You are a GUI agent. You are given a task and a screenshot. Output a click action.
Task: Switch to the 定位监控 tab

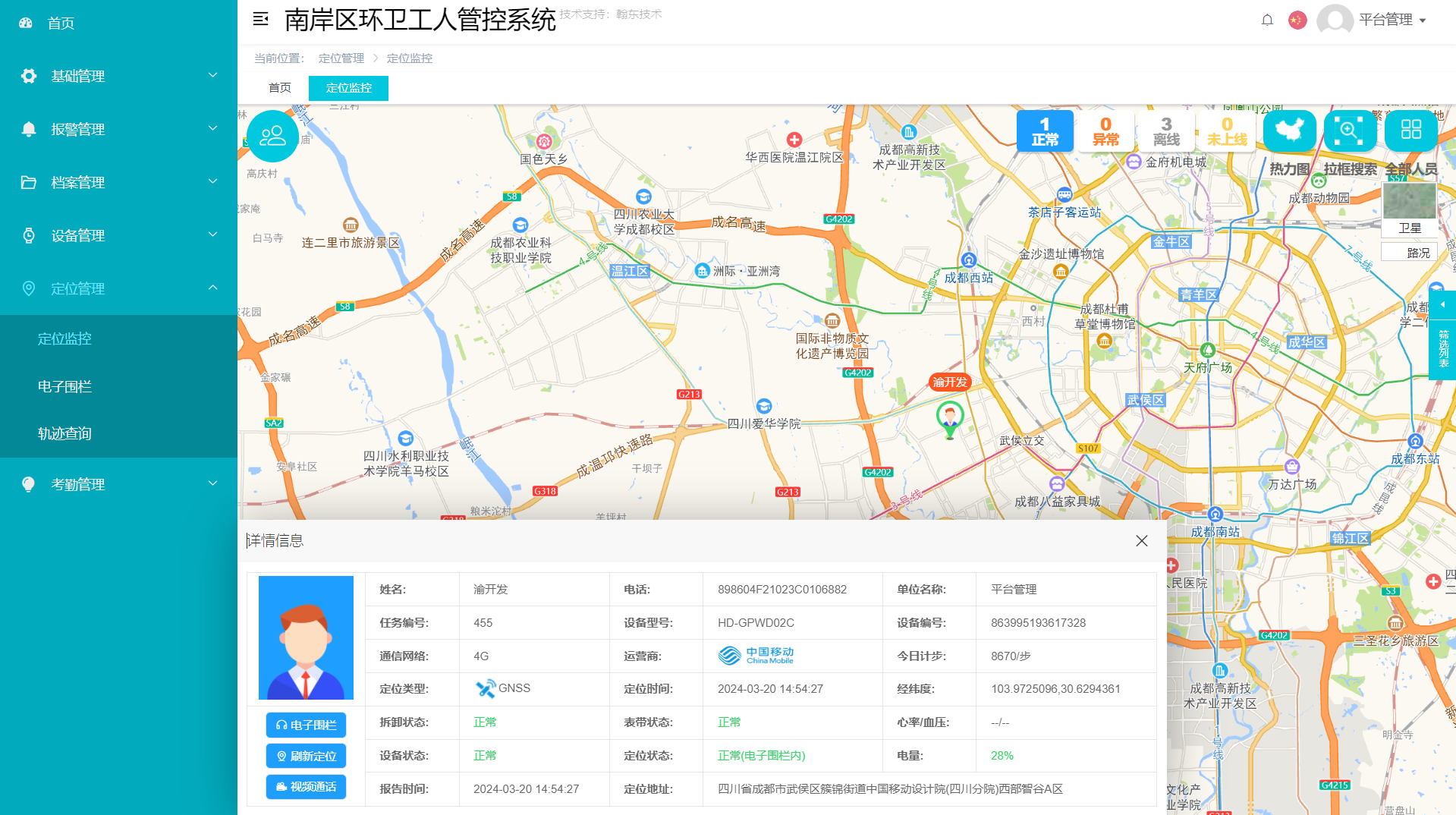(x=349, y=88)
